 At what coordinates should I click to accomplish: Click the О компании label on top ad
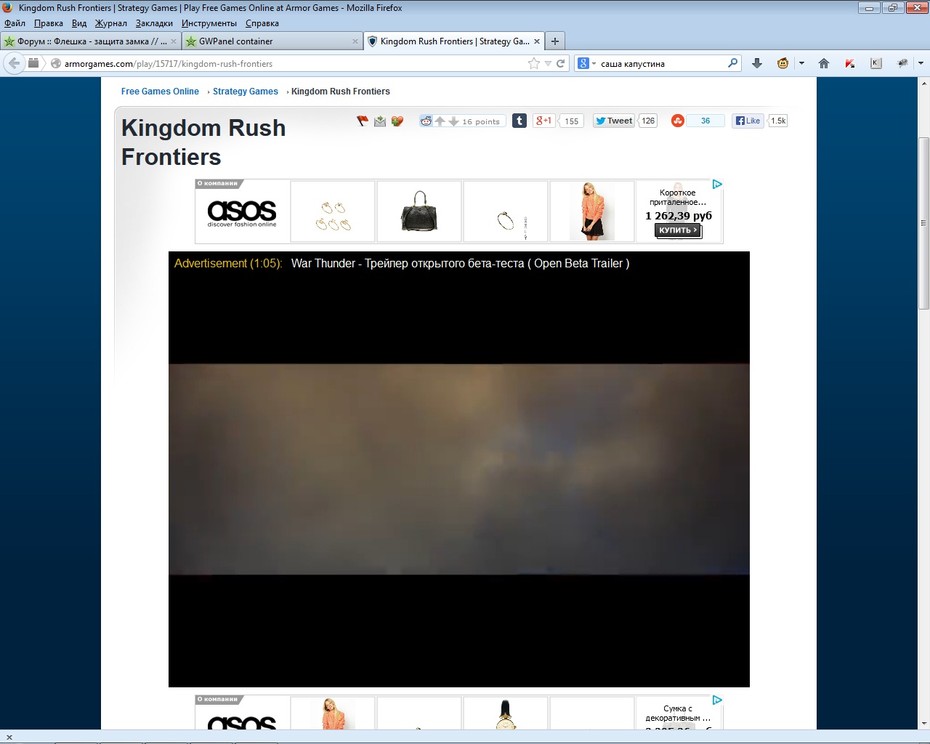pyautogui.click(x=217, y=183)
